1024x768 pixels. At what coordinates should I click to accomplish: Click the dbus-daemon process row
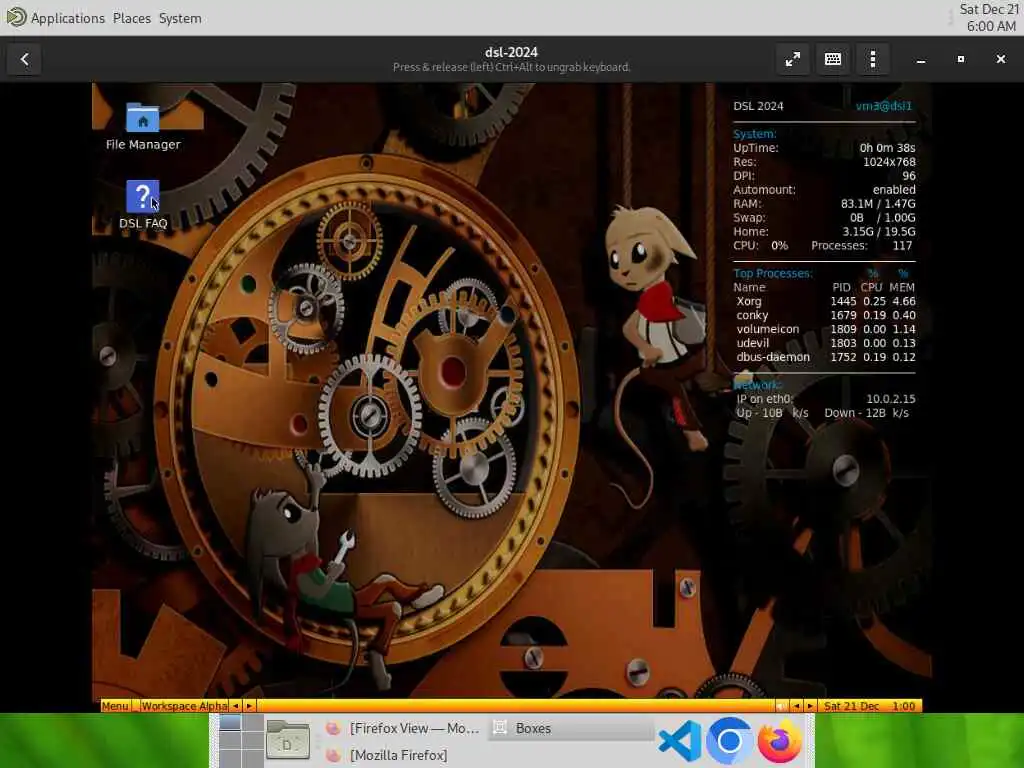click(825, 357)
